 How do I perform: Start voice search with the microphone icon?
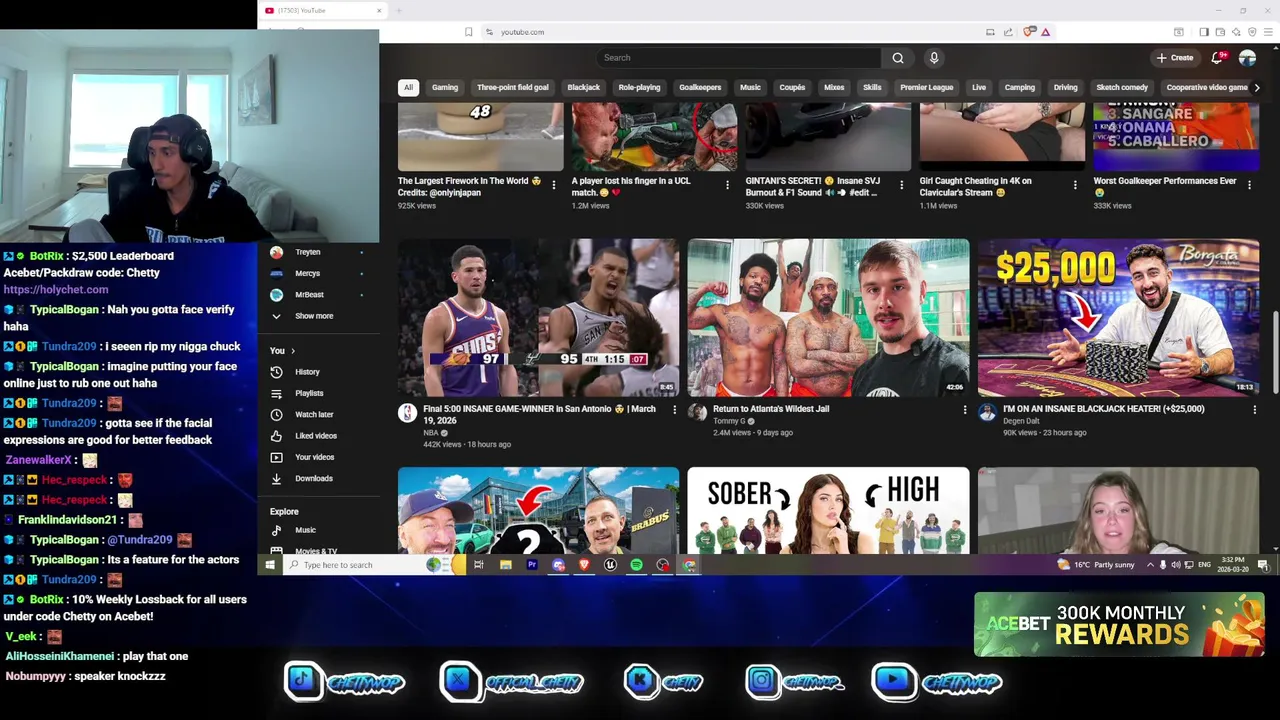(934, 58)
